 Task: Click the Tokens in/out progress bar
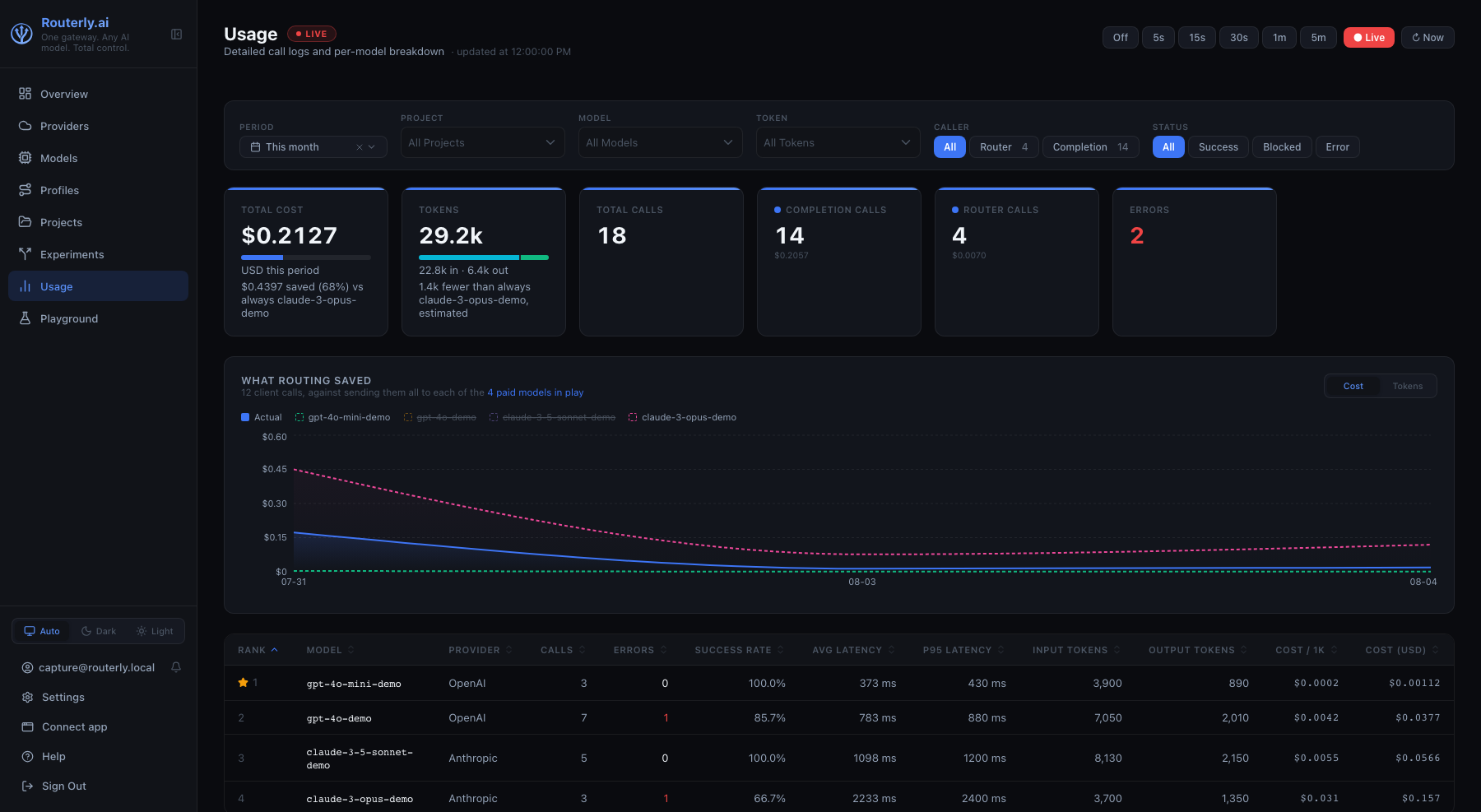click(484, 258)
